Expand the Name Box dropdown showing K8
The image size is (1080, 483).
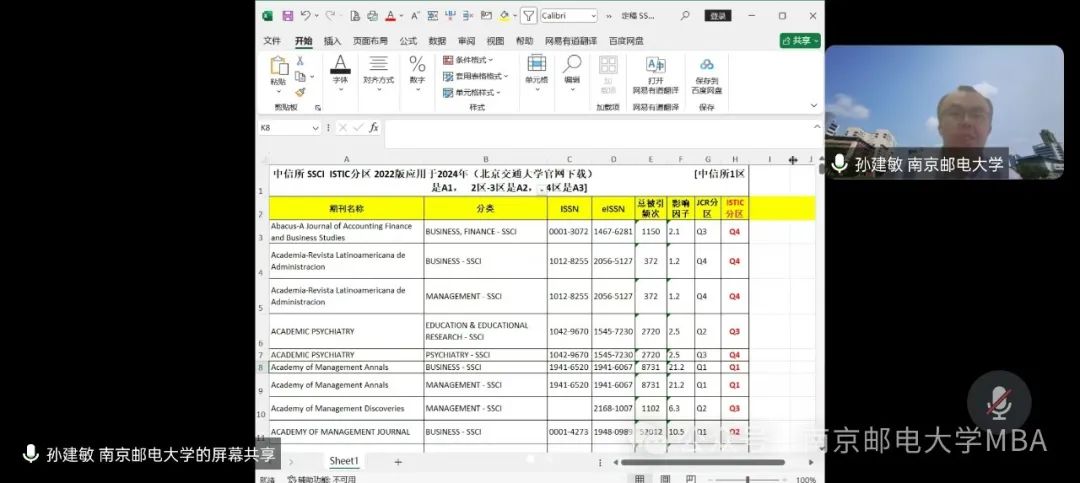(x=315, y=128)
